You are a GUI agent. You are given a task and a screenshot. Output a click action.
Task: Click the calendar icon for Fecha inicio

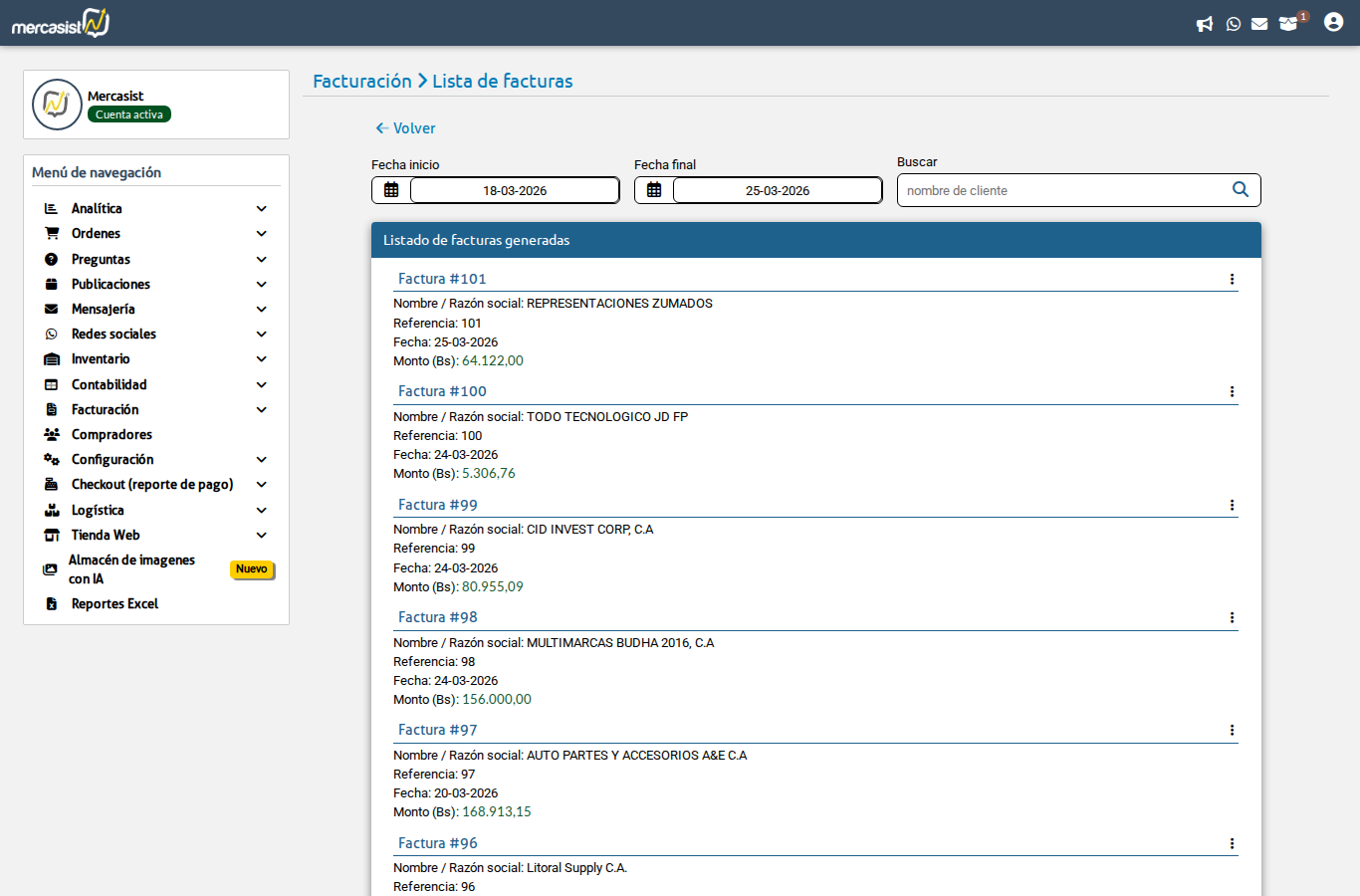pyautogui.click(x=391, y=190)
